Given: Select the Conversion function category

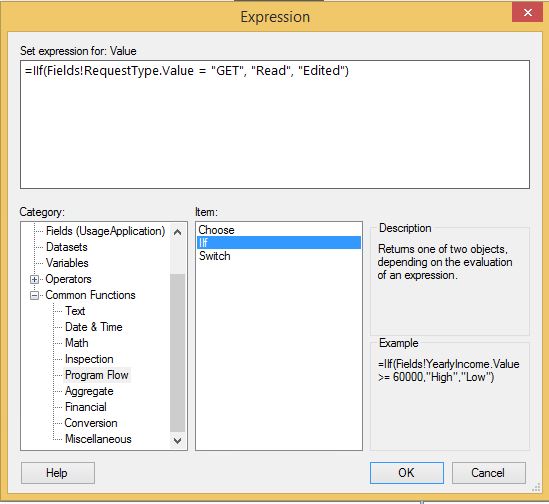Looking at the screenshot, I should click(x=91, y=423).
